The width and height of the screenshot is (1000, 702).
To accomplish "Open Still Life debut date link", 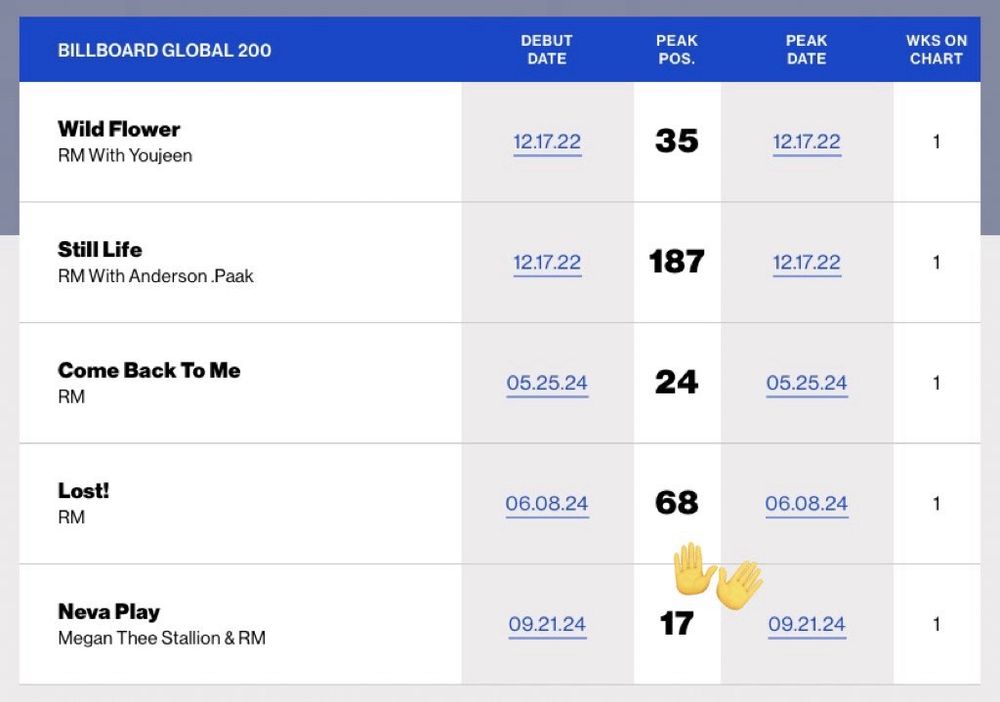I will 547,262.
